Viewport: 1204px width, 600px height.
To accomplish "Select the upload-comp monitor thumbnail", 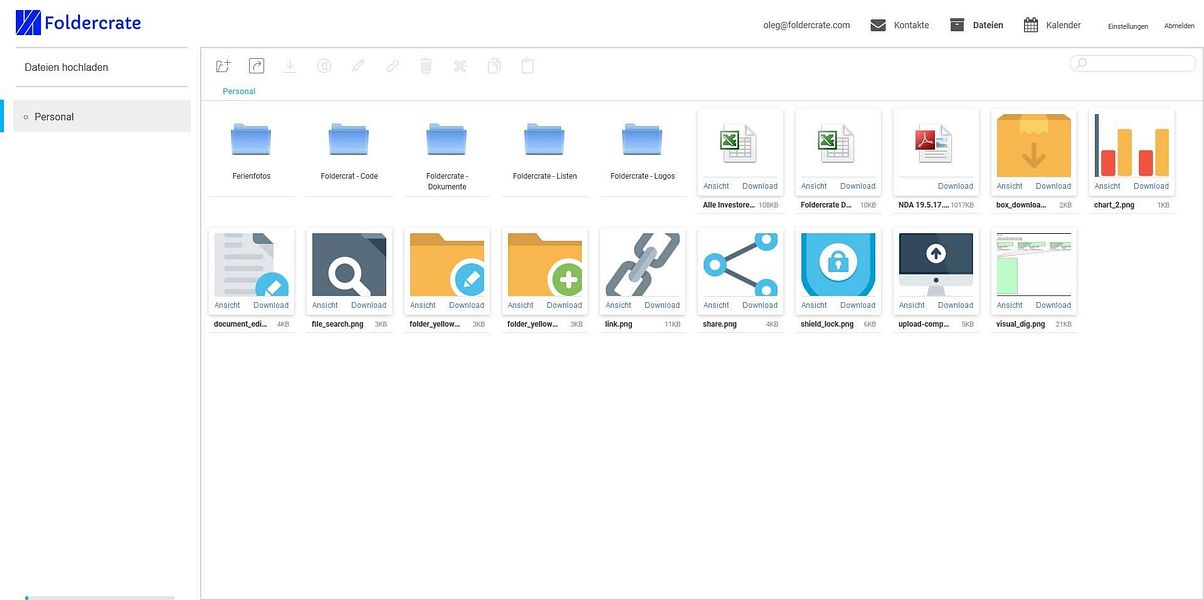I will 936,265.
